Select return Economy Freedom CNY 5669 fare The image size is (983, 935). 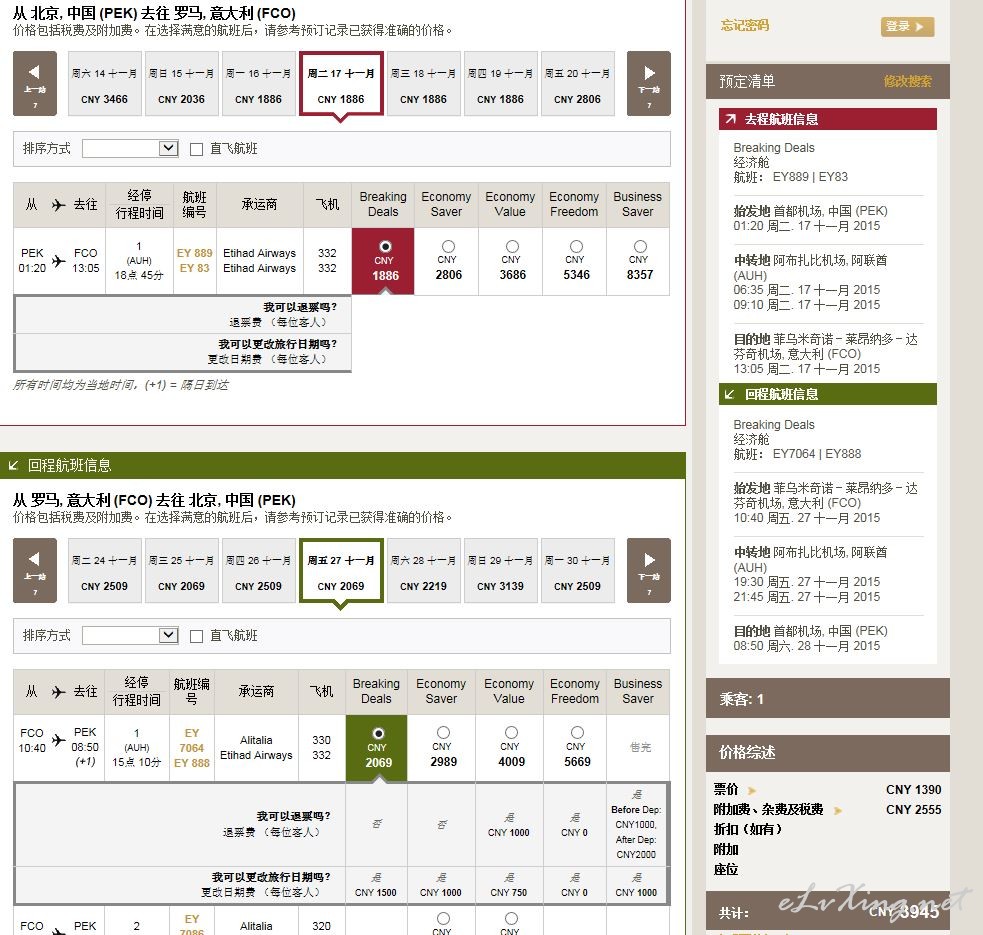(x=577, y=732)
